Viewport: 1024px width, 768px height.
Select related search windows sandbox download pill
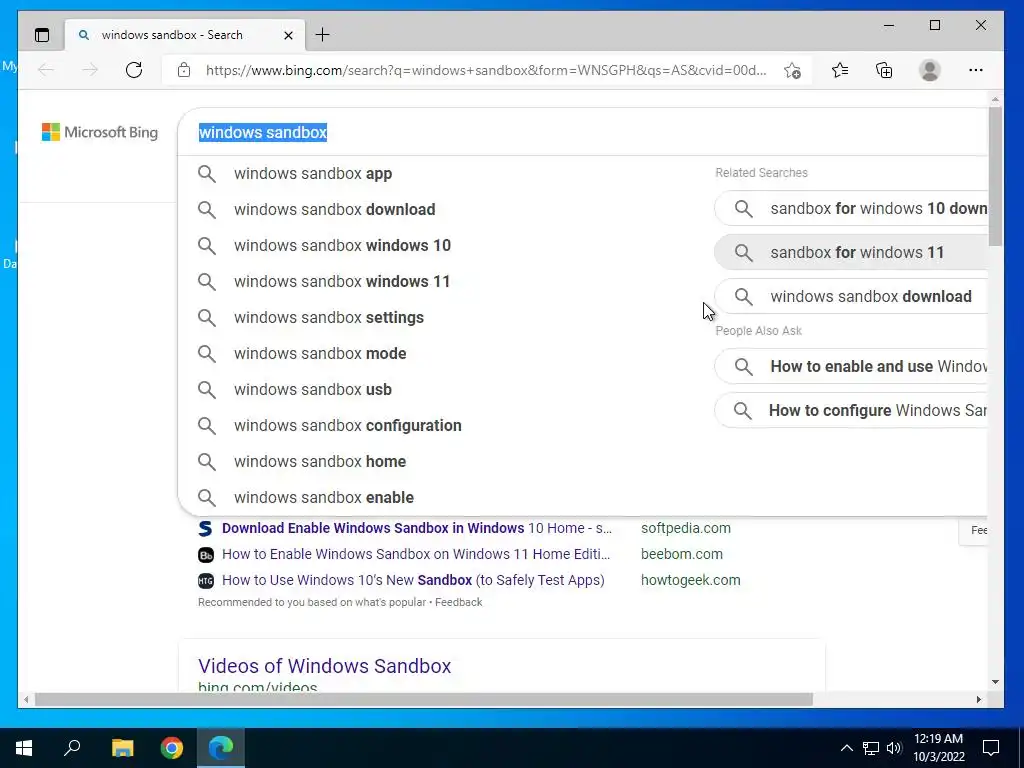click(852, 296)
